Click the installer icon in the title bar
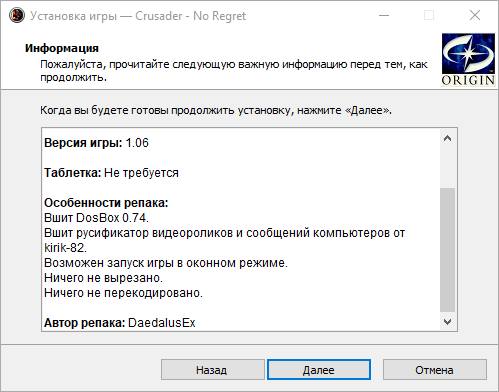The height and width of the screenshot is (392, 499). point(17,15)
